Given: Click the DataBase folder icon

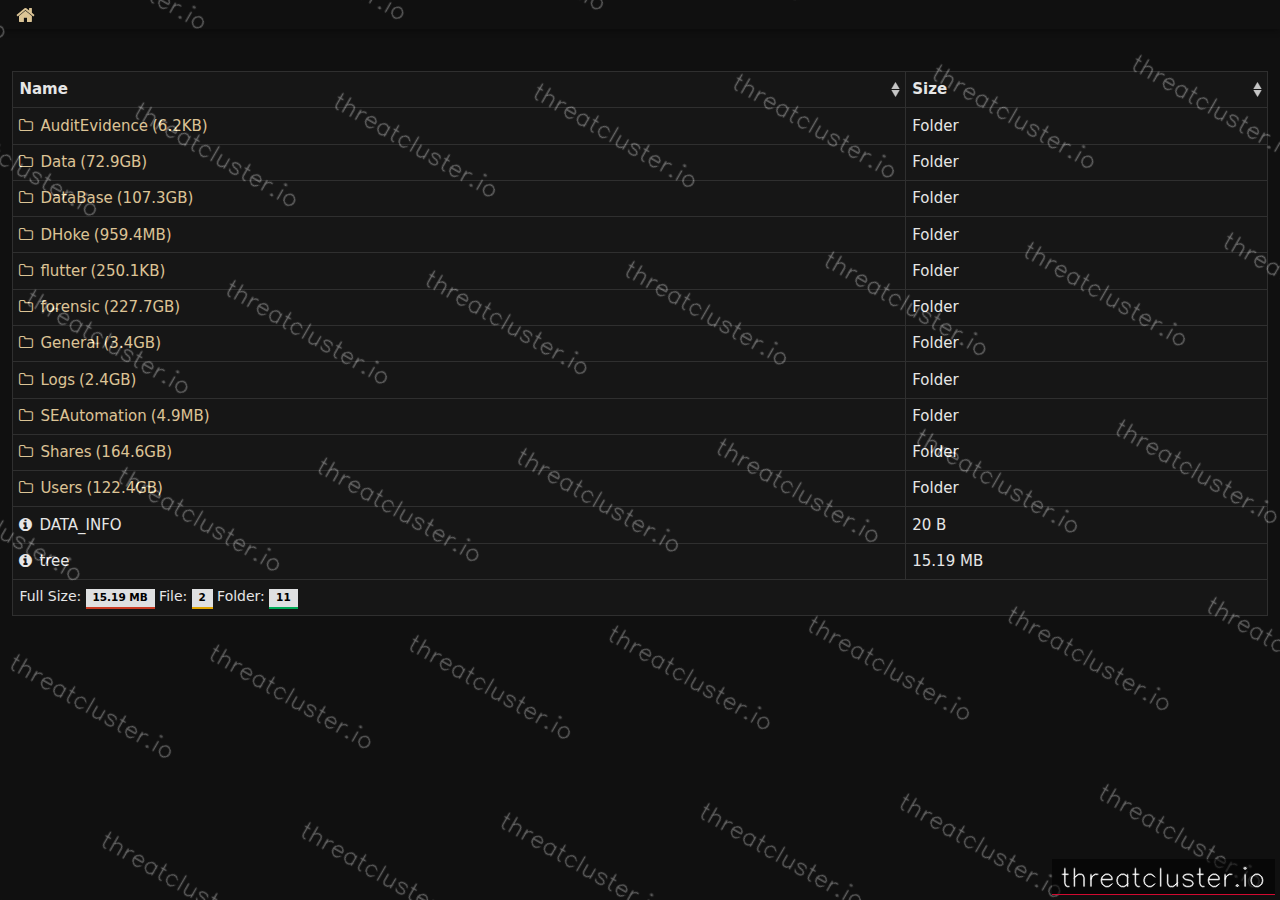Looking at the screenshot, I should (x=26, y=198).
